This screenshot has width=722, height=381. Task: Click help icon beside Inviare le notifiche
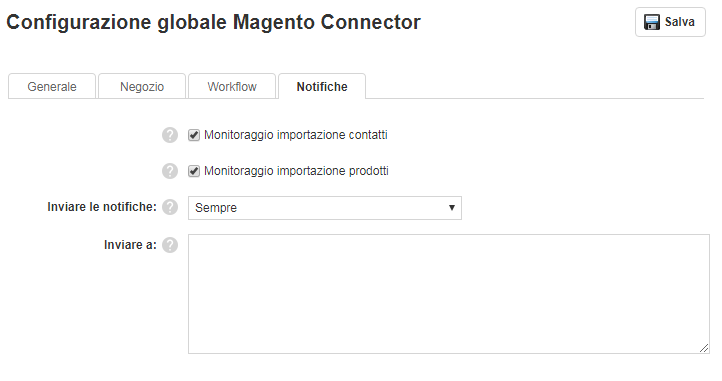point(170,207)
